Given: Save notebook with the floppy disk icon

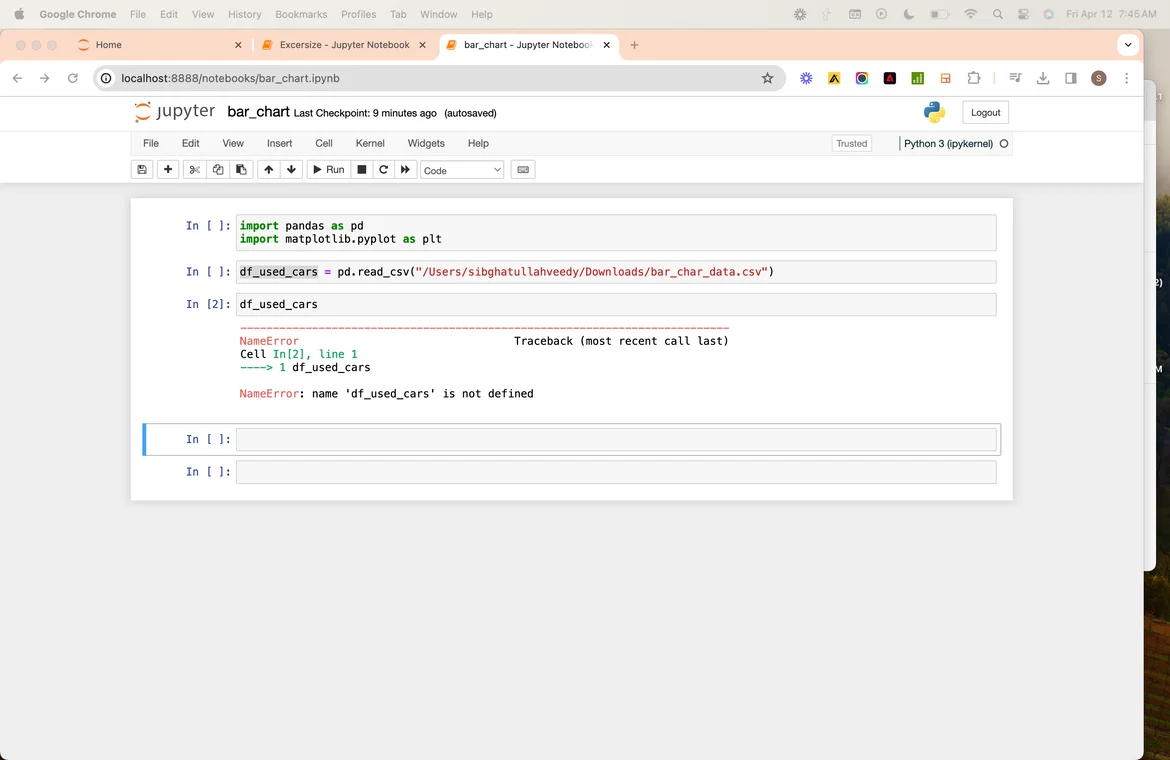Looking at the screenshot, I should coord(142,170).
